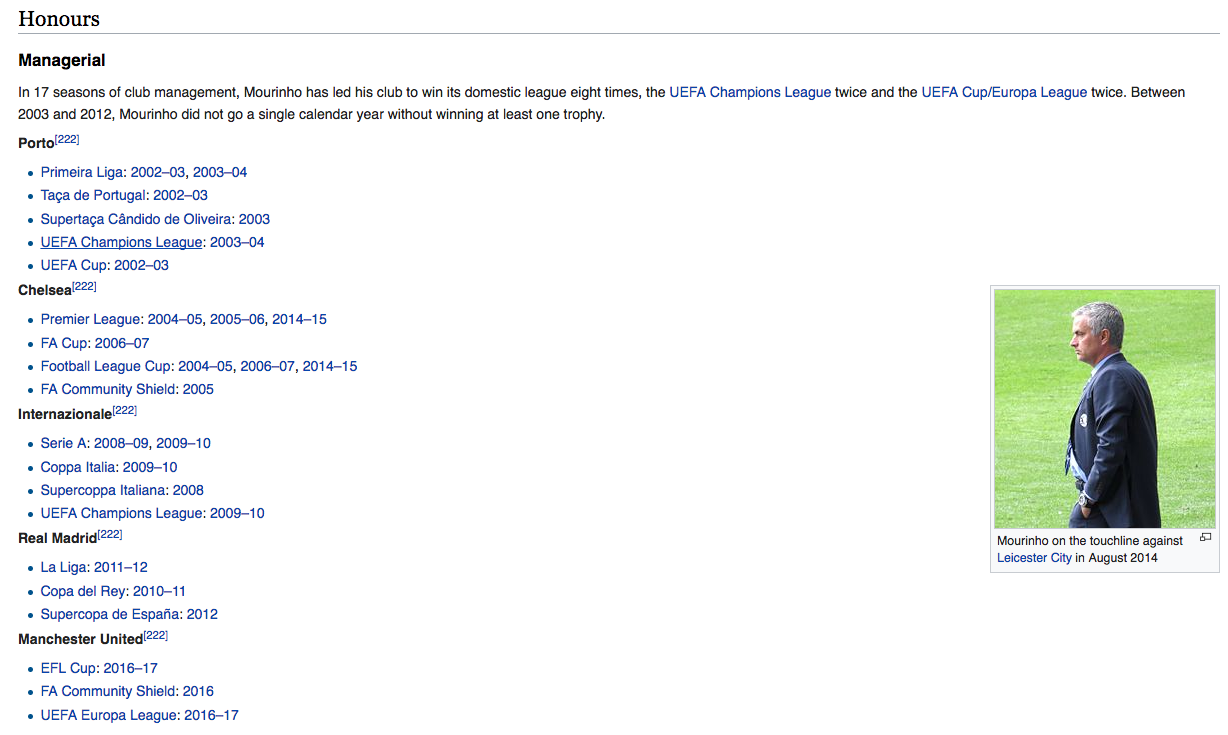This screenshot has height=735, width=1228.
Task: Open FA Community Shield 2016 link
Action: [198, 691]
